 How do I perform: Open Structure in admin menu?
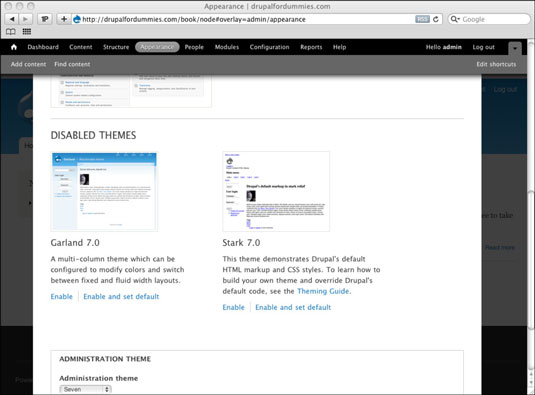click(116, 47)
